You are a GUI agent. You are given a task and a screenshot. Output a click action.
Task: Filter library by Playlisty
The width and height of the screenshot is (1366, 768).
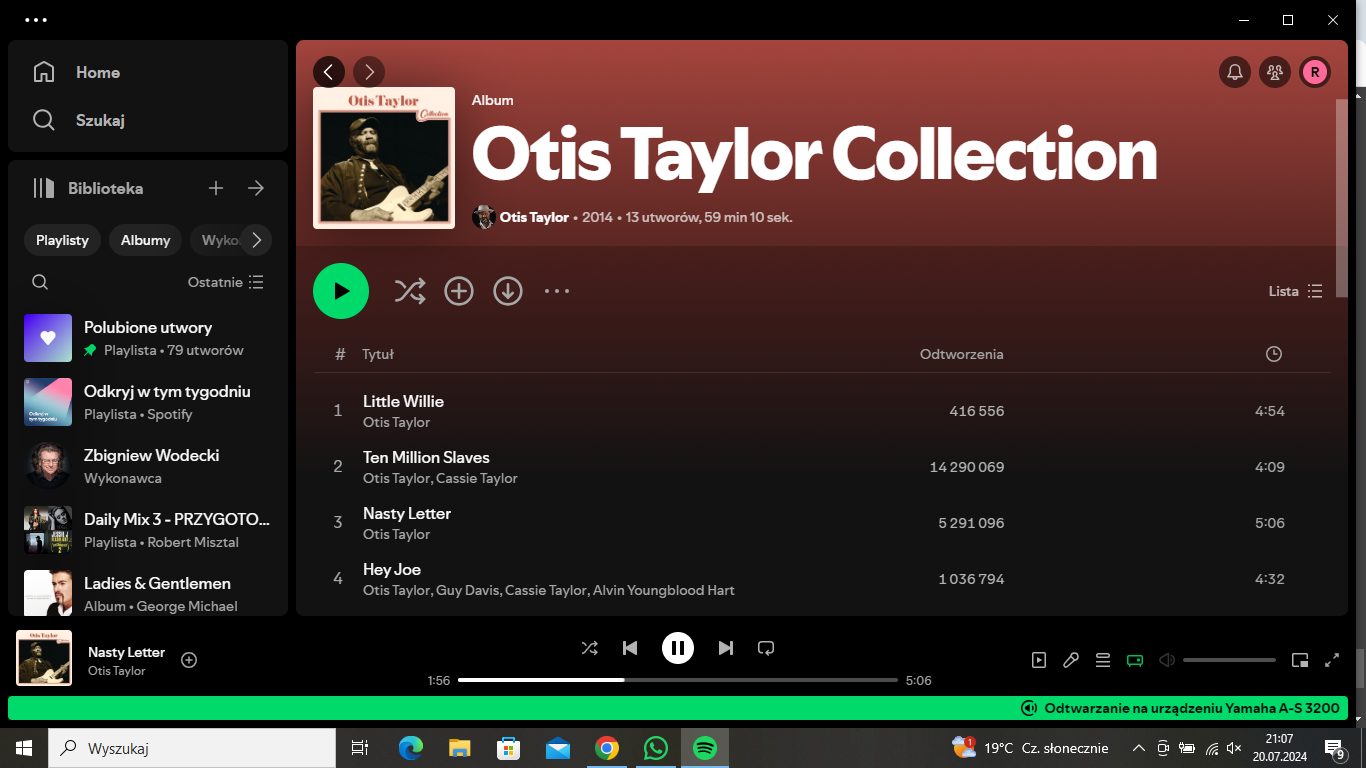point(62,240)
